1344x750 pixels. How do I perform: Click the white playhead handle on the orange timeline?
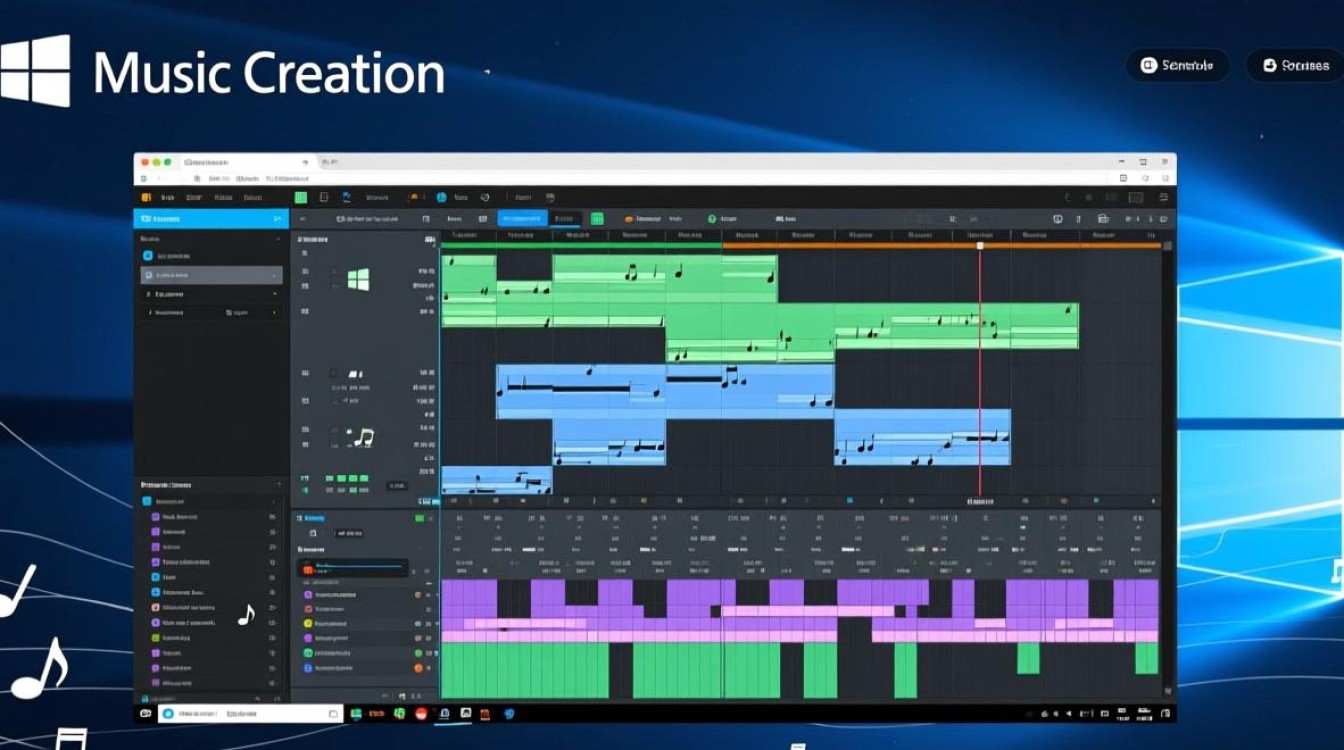[x=980, y=245]
